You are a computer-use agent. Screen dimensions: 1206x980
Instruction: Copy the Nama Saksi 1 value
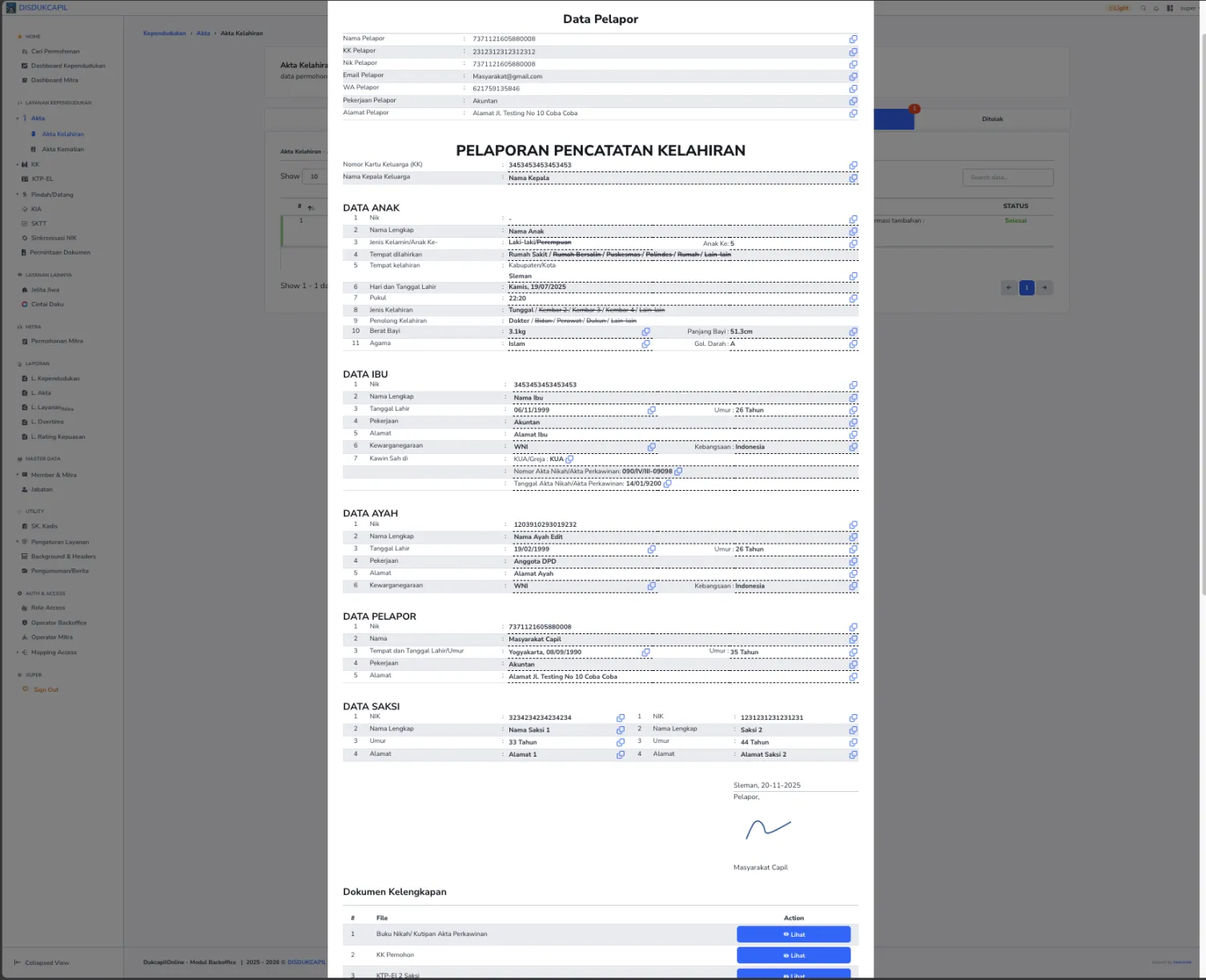click(620, 730)
